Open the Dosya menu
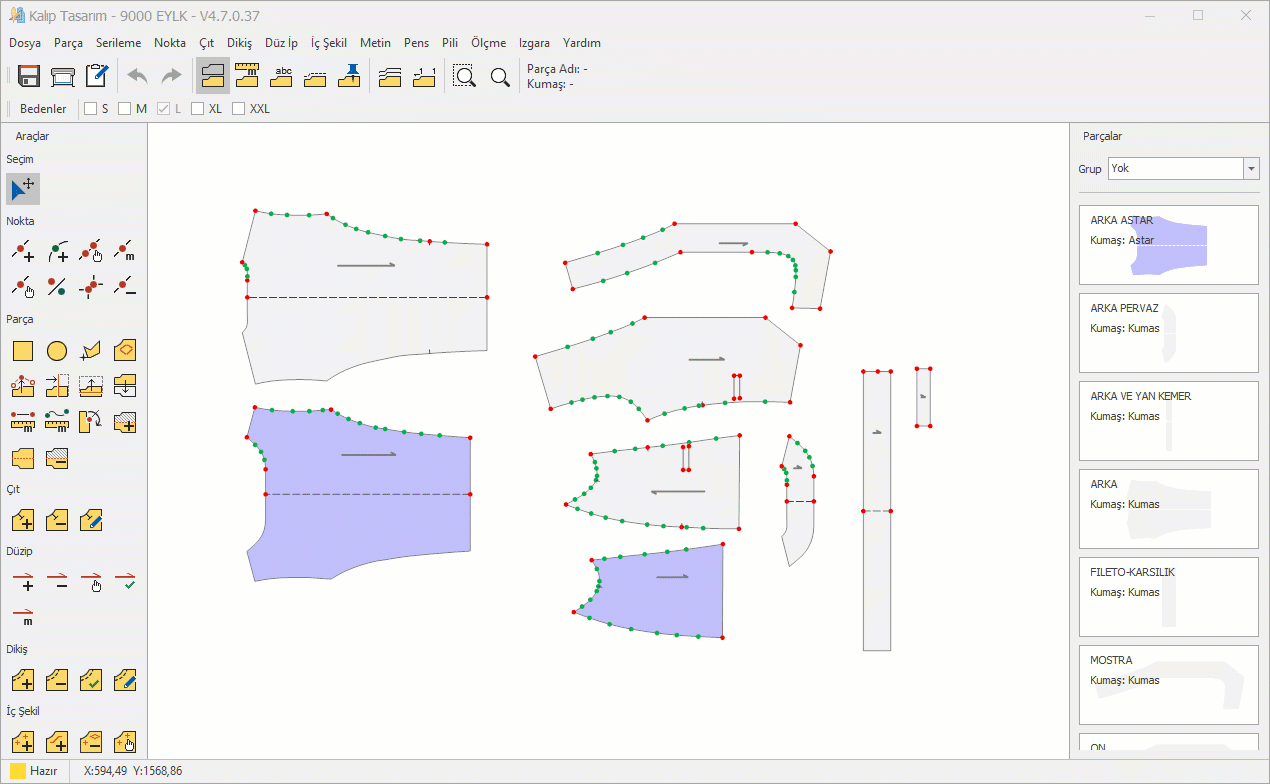Viewport: 1270px width, 784px height. click(25, 43)
